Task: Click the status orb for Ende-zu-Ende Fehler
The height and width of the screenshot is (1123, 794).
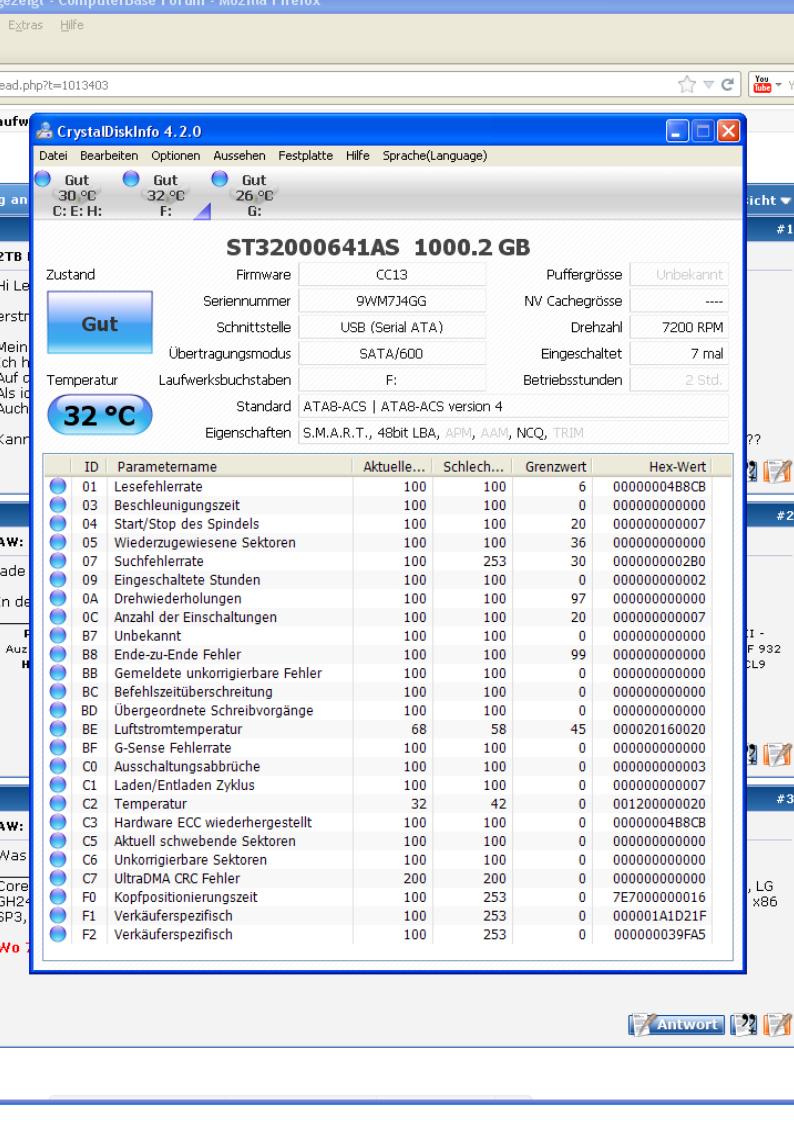Action: pyautogui.click(x=58, y=654)
